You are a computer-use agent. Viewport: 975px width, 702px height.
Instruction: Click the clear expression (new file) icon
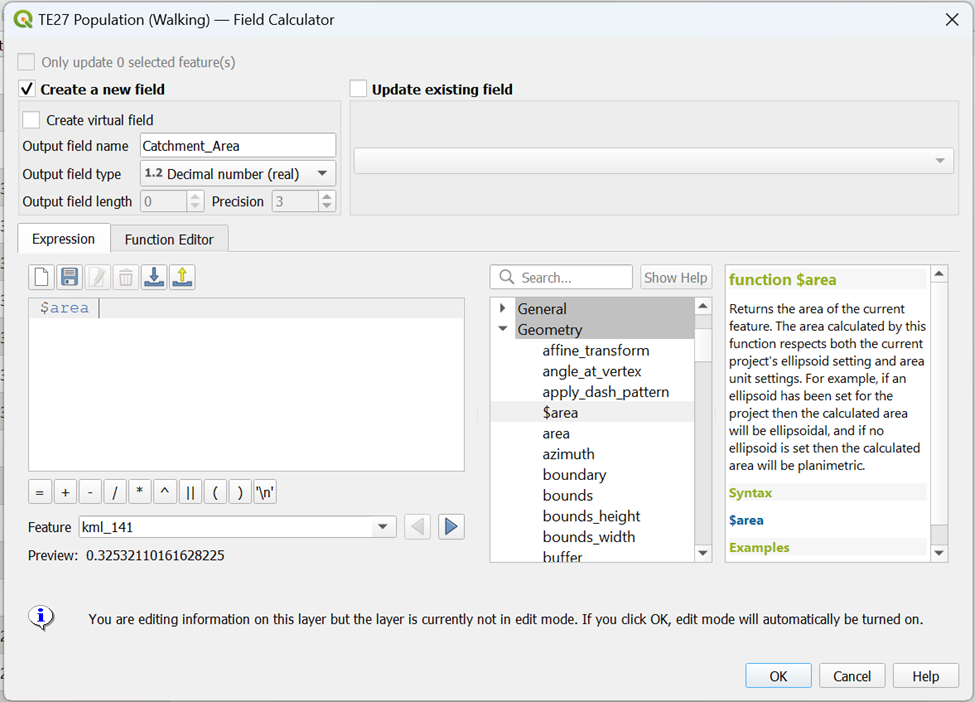point(41,277)
